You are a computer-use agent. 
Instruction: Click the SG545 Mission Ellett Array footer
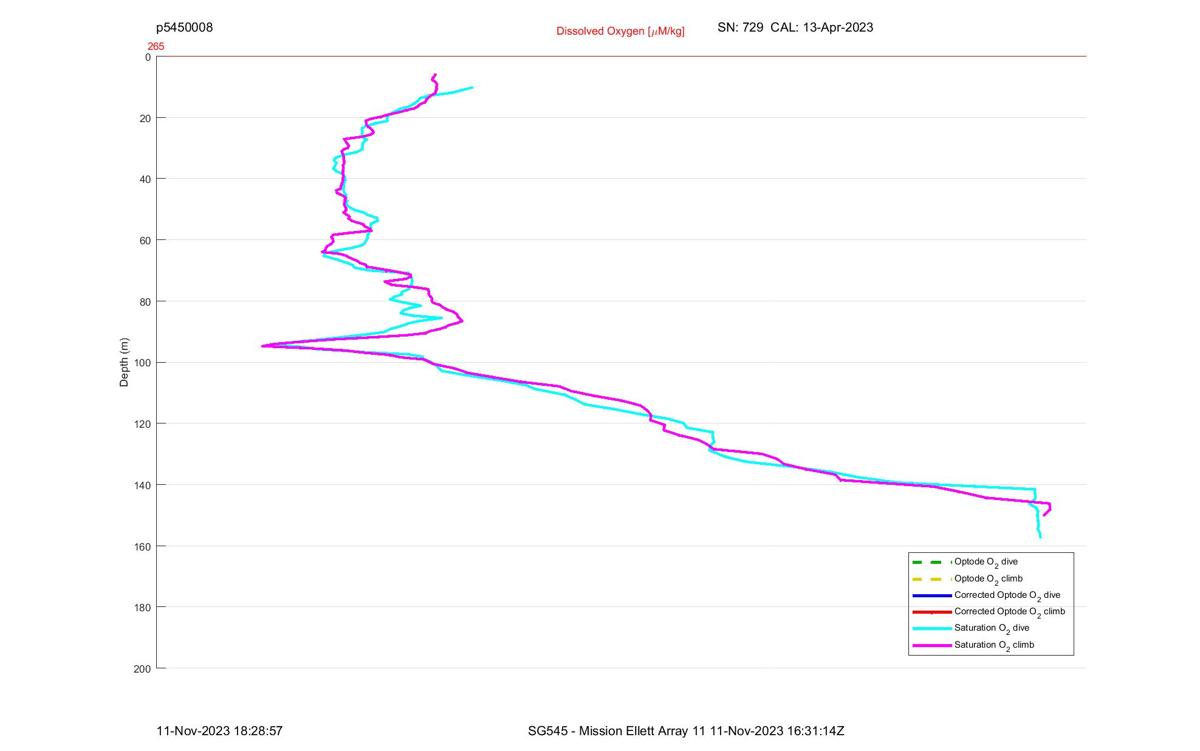tap(686, 731)
